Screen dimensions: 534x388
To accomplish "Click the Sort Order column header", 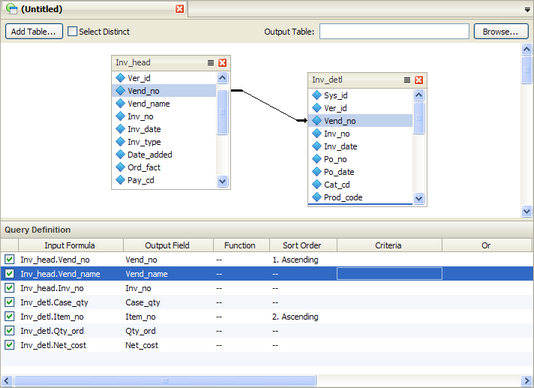I will click(303, 245).
